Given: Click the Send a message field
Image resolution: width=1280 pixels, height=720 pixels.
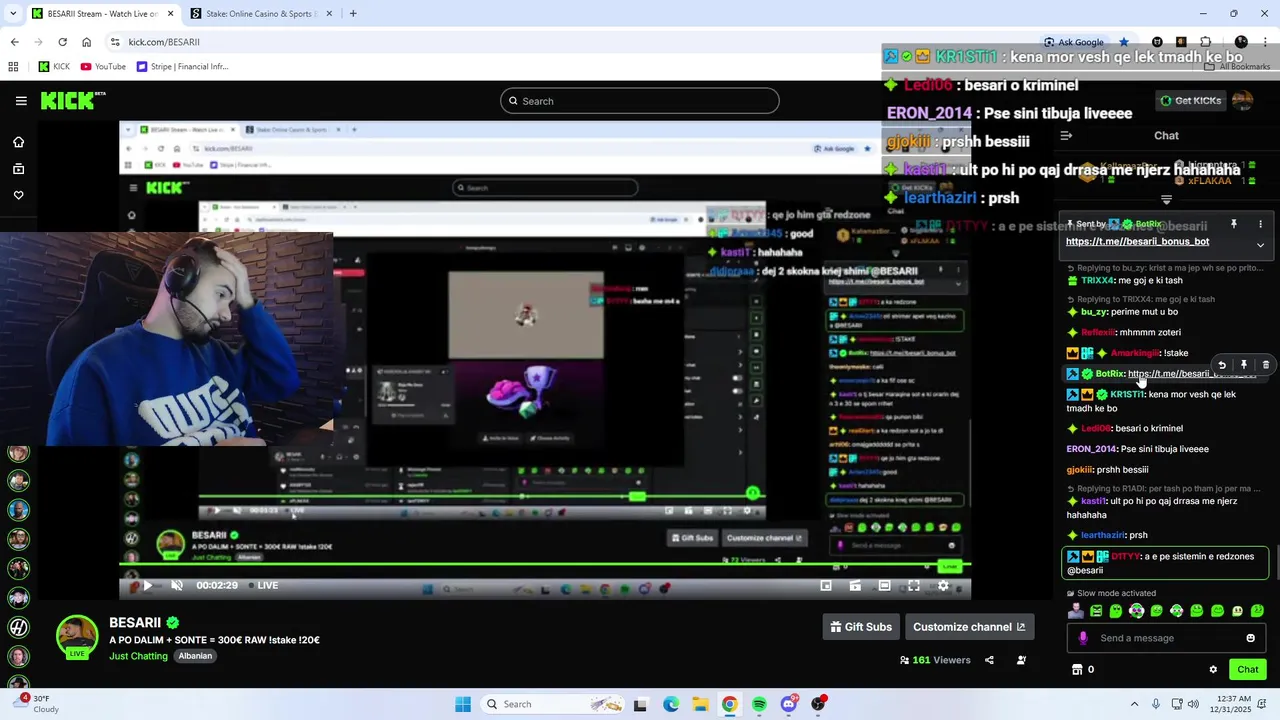Looking at the screenshot, I should click(x=1165, y=638).
